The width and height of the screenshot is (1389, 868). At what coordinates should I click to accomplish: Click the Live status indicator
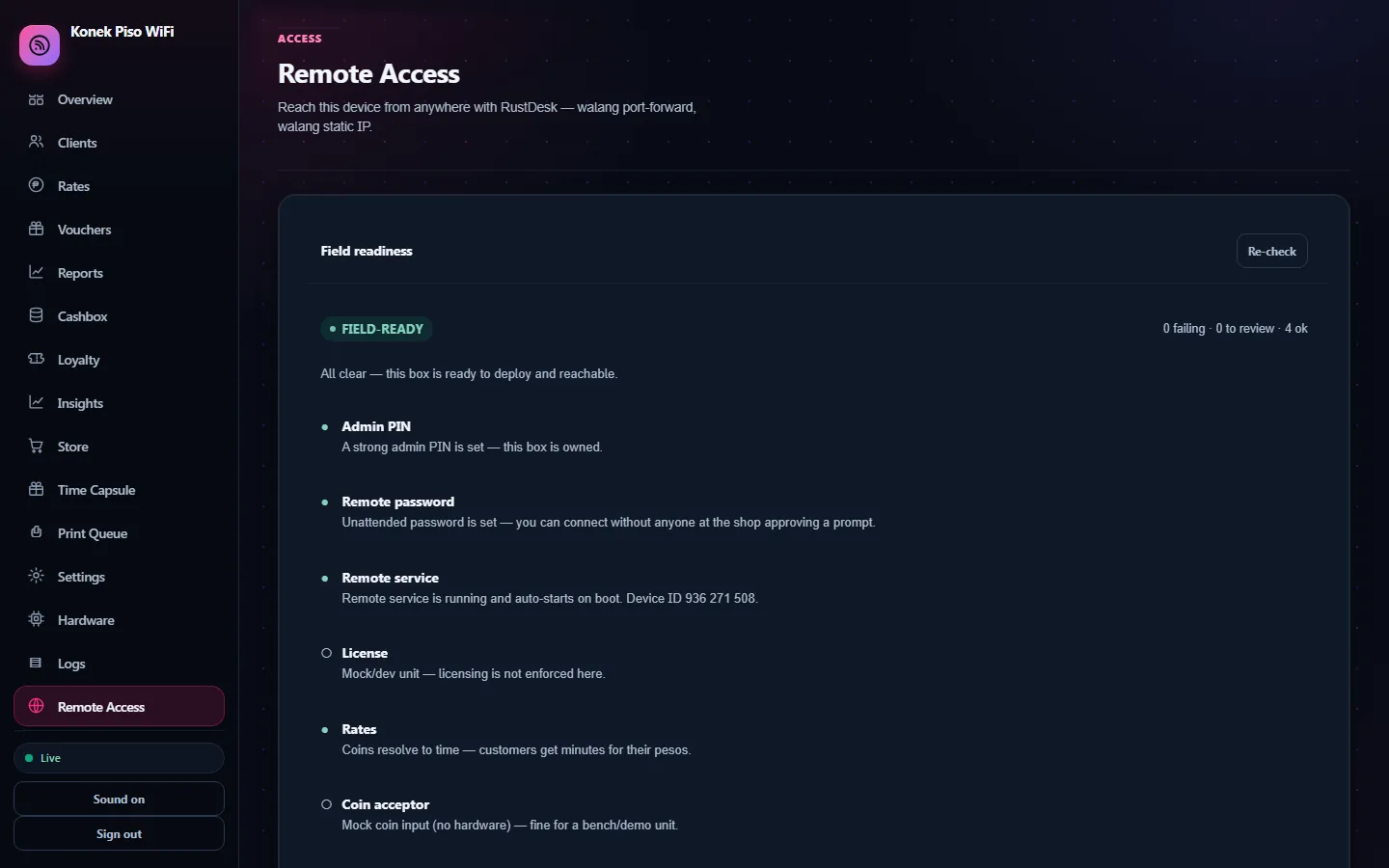coord(119,758)
